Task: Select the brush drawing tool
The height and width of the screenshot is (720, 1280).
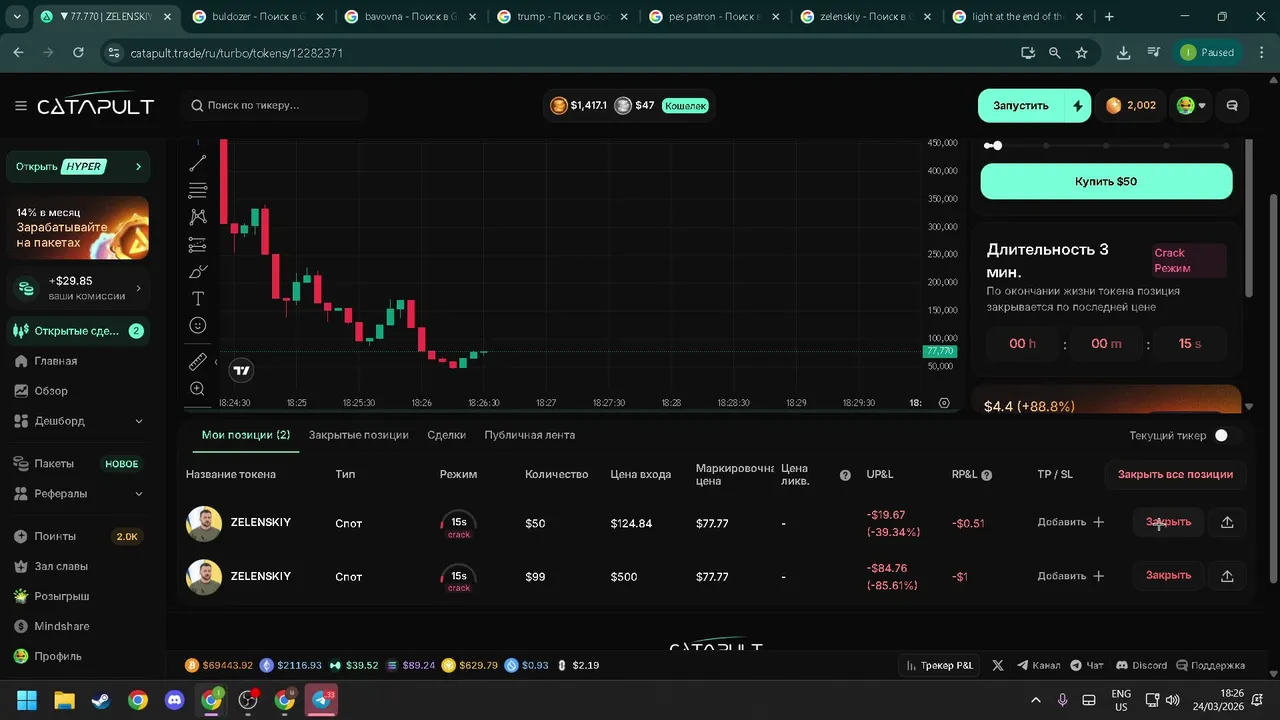Action: [x=198, y=272]
